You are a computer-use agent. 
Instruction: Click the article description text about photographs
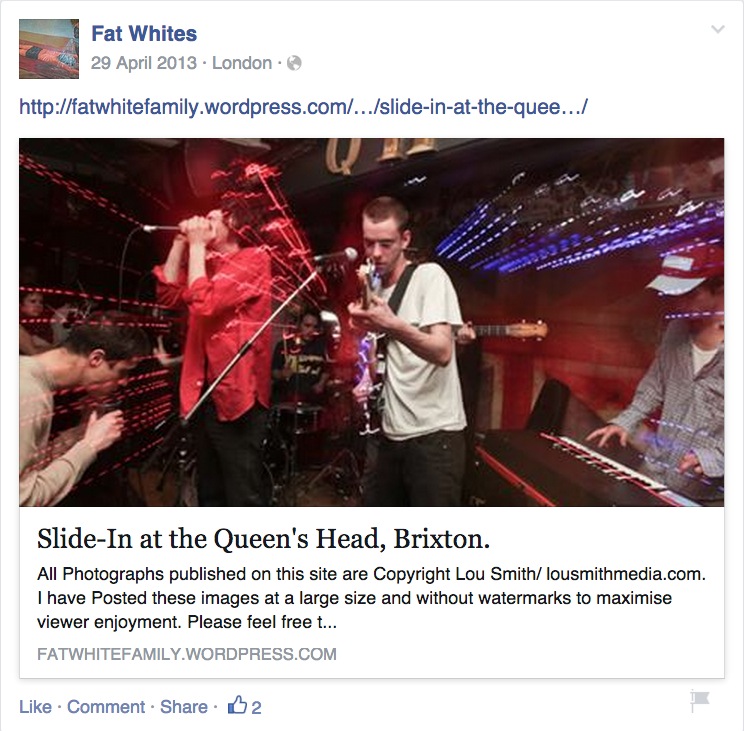[372, 598]
